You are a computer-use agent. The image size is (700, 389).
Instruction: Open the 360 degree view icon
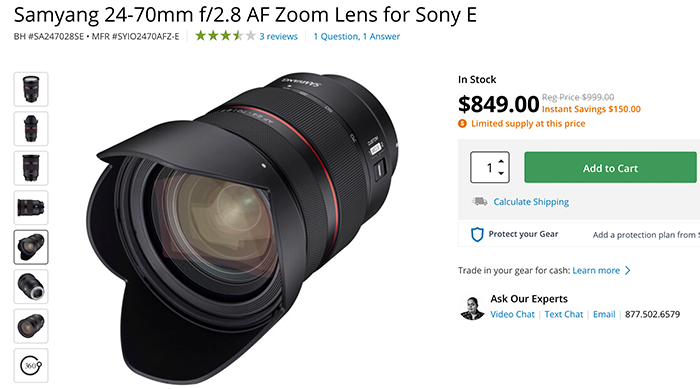pyautogui.click(x=31, y=366)
